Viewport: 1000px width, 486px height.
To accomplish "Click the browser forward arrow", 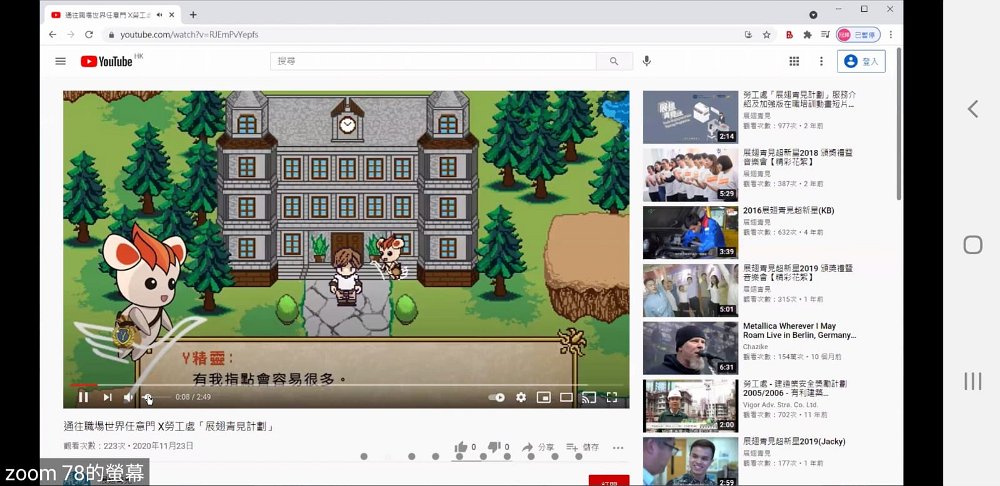I will (x=71, y=34).
